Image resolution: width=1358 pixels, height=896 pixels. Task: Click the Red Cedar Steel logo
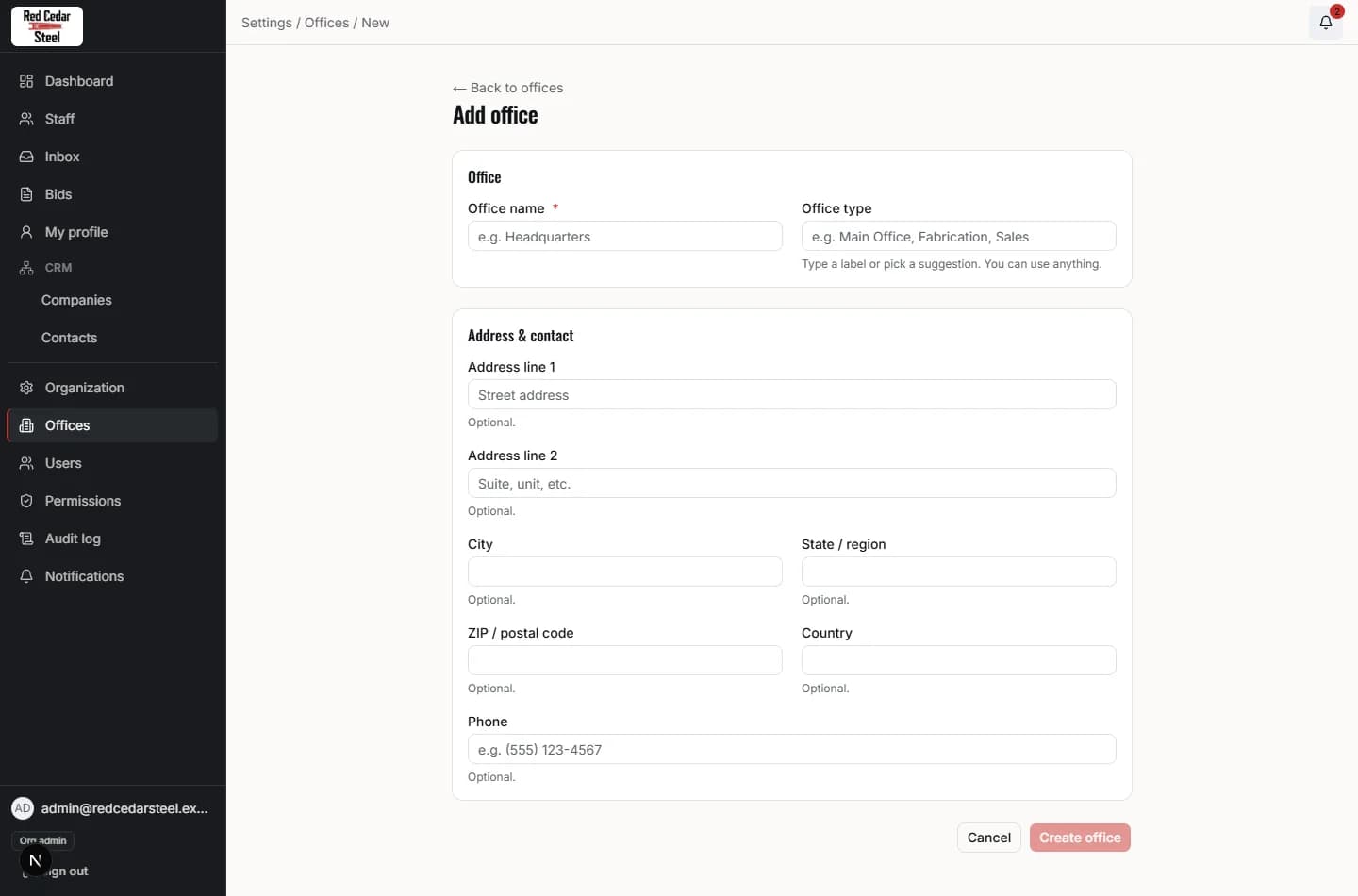click(x=47, y=26)
